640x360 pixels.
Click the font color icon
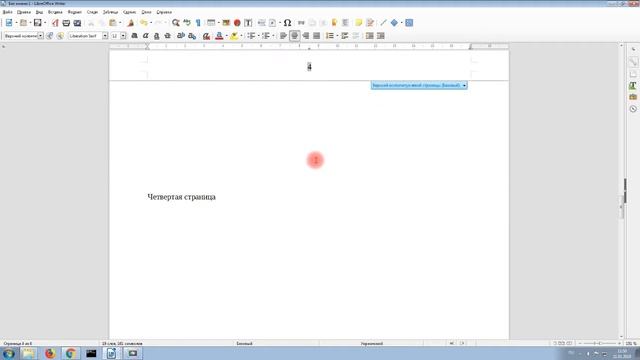(219, 36)
